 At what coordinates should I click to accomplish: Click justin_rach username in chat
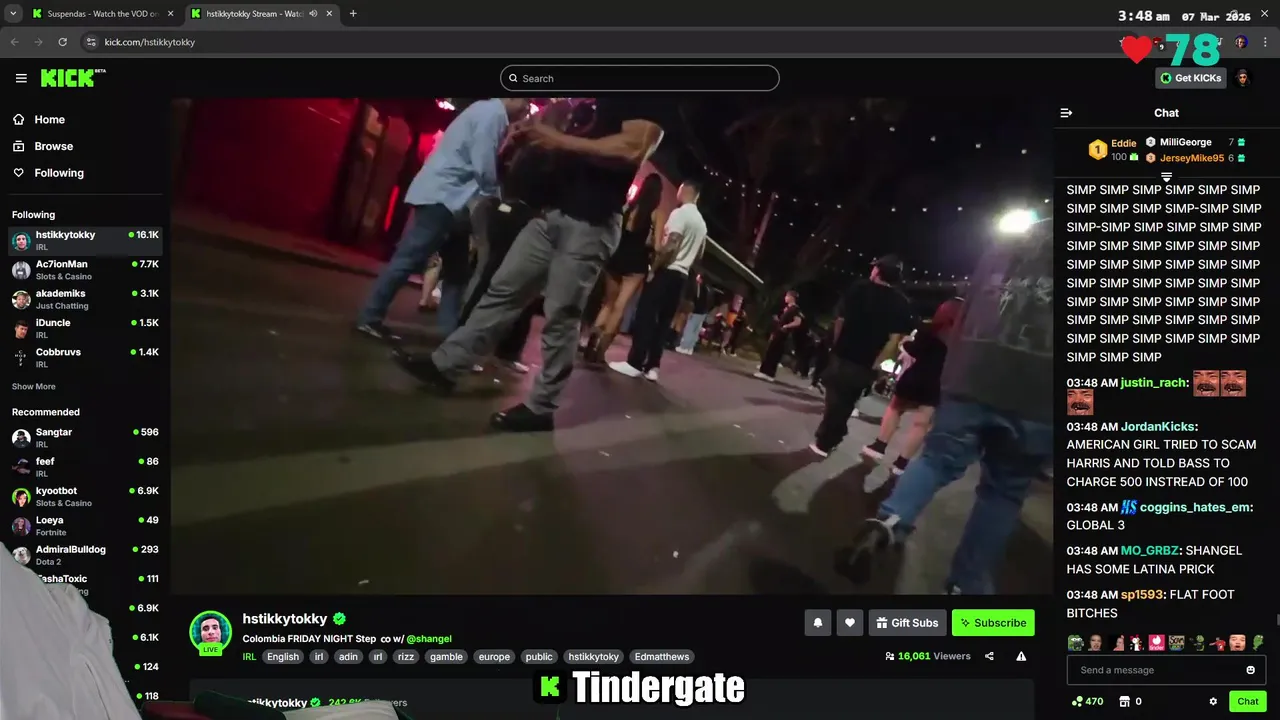coord(1154,382)
